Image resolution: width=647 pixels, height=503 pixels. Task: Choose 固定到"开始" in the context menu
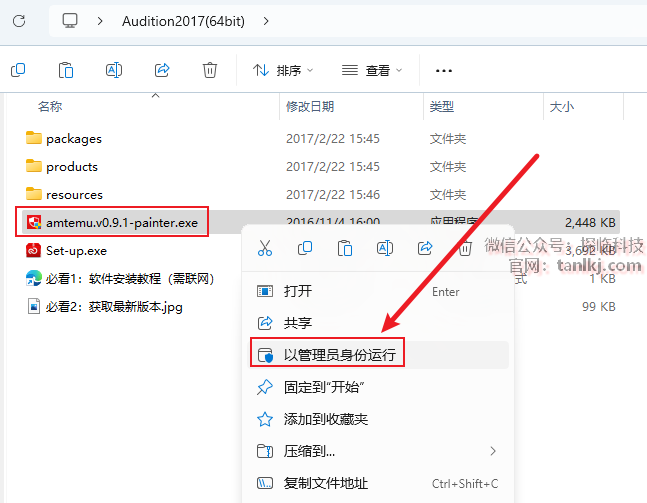[x=377, y=387]
